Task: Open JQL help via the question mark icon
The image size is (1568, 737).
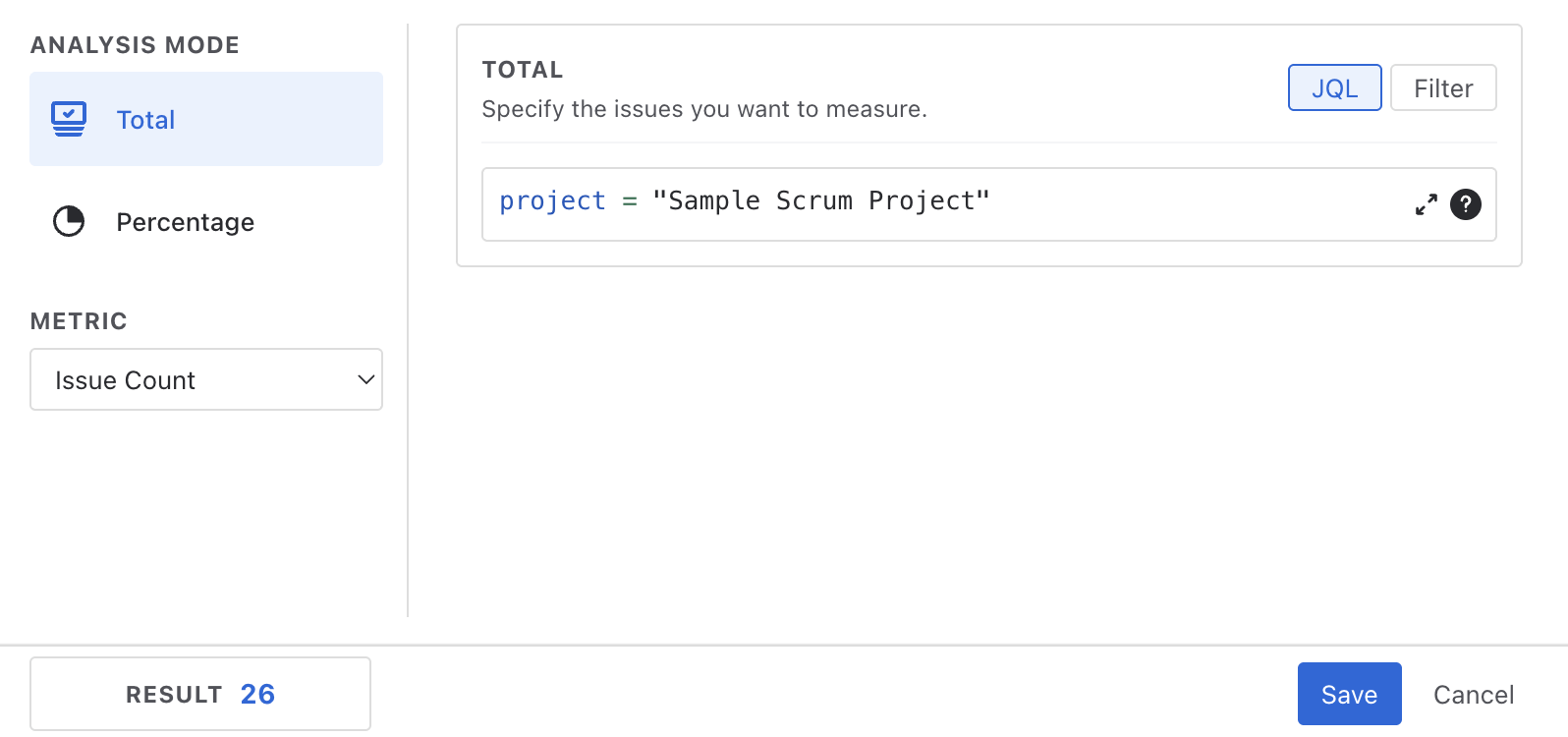Action: pos(1465,204)
